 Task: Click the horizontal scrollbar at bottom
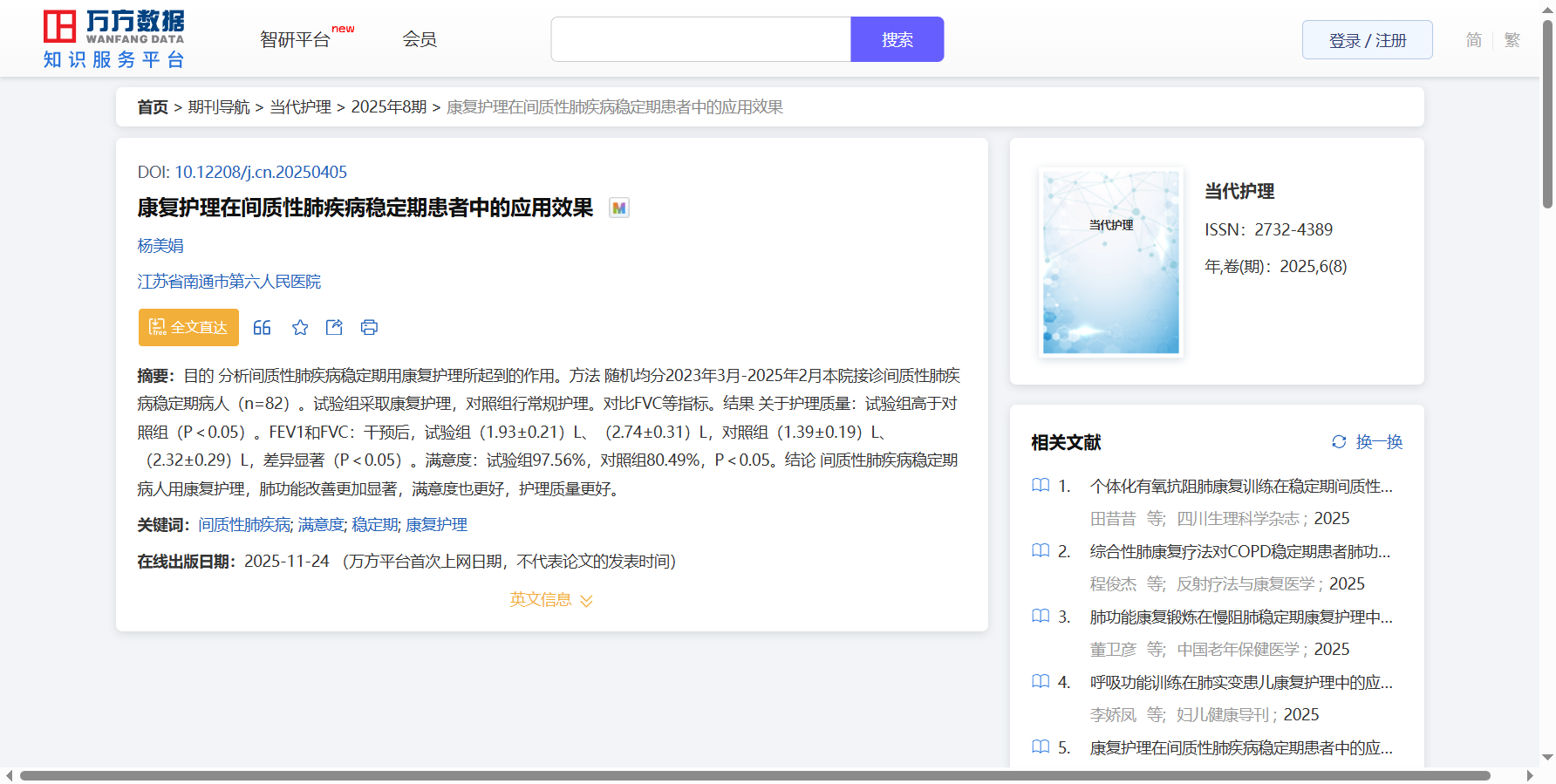754,775
